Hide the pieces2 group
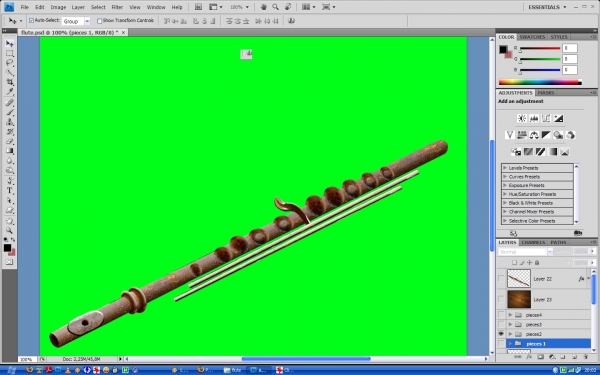This screenshot has width=600, height=375. (x=501, y=334)
